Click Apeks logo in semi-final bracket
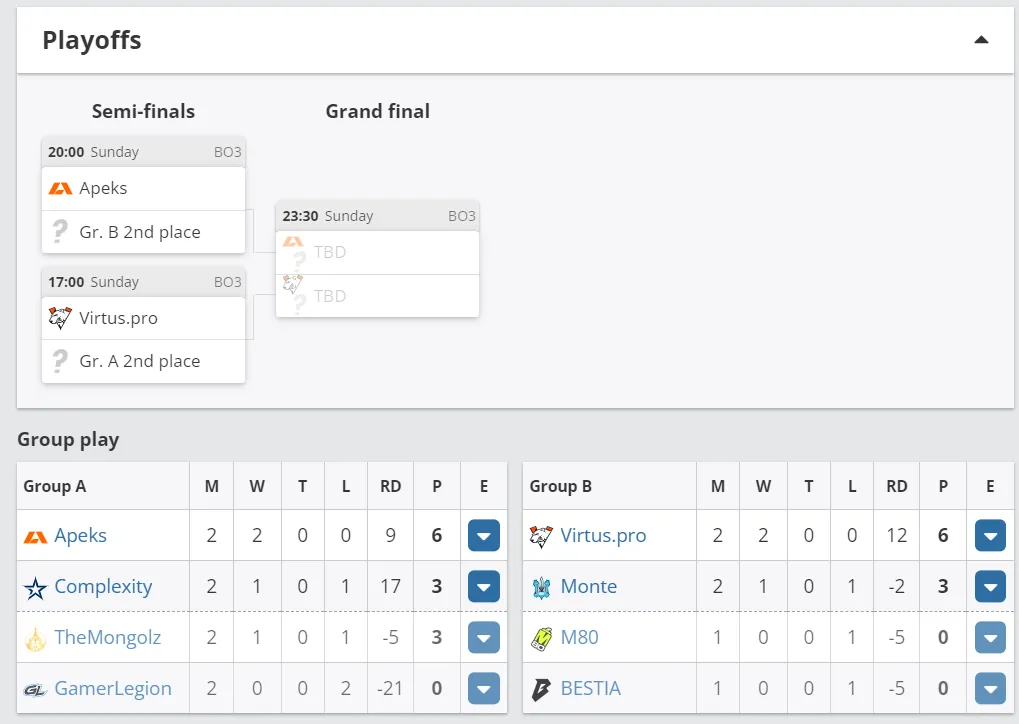 [60, 188]
